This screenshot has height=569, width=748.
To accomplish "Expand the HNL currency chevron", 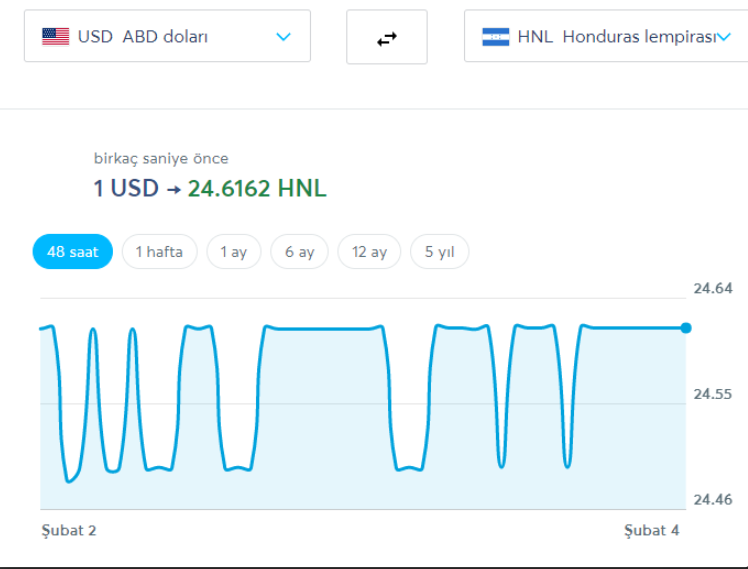I will click(x=723, y=37).
